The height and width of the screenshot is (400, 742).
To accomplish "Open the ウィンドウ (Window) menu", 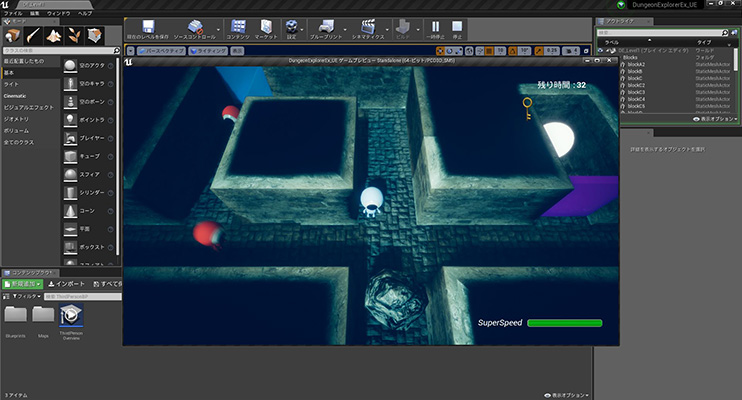I will pyautogui.click(x=59, y=13).
